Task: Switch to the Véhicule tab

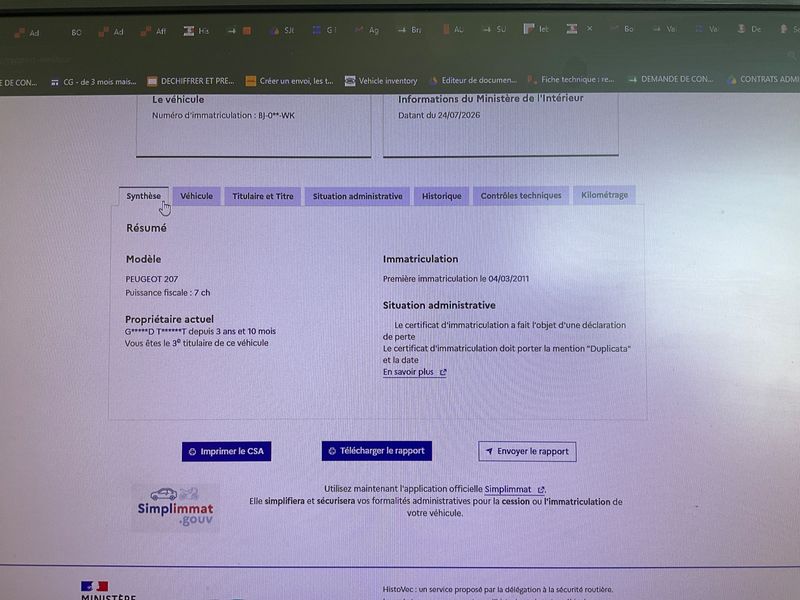Action: [196, 196]
